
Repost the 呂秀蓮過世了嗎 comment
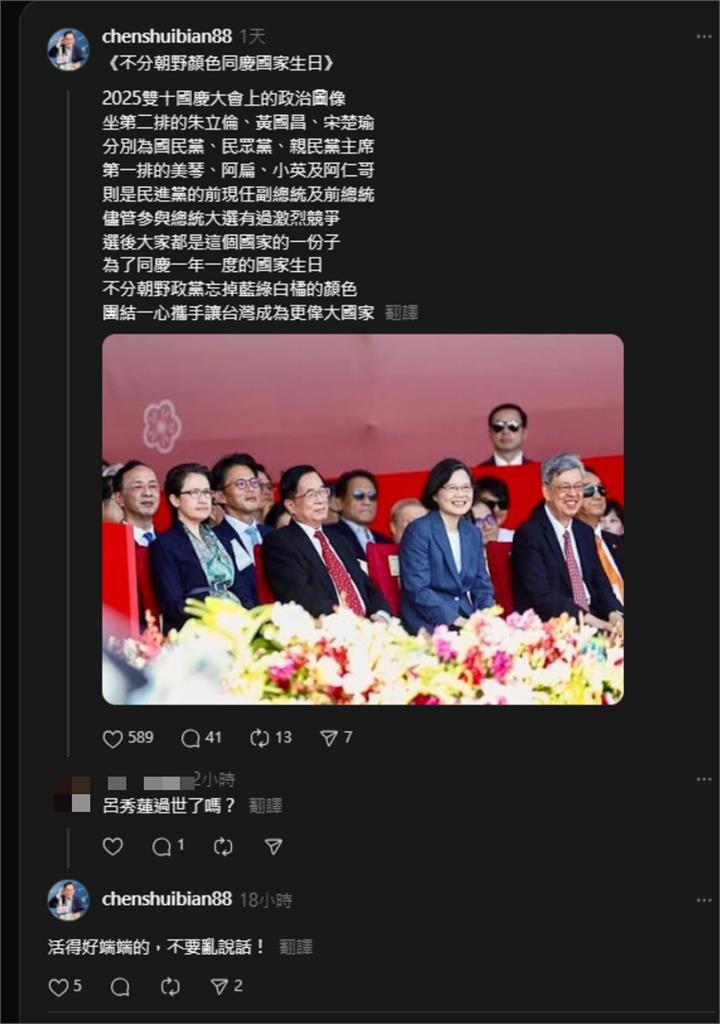[223, 847]
